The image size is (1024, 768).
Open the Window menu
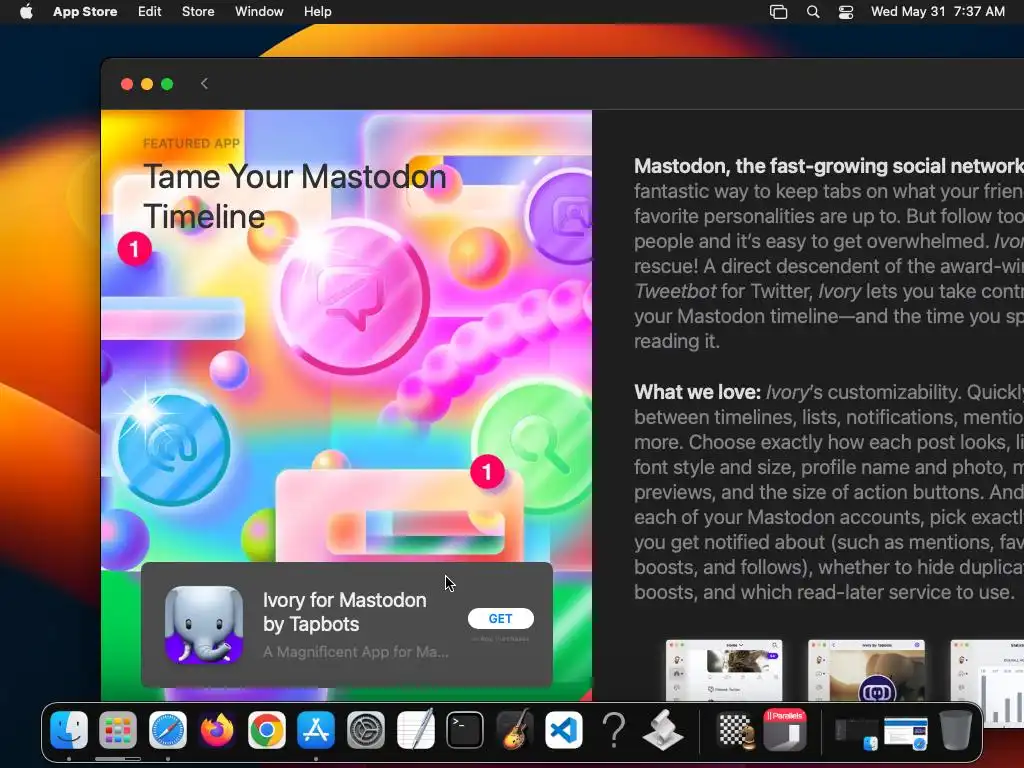tap(259, 12)
